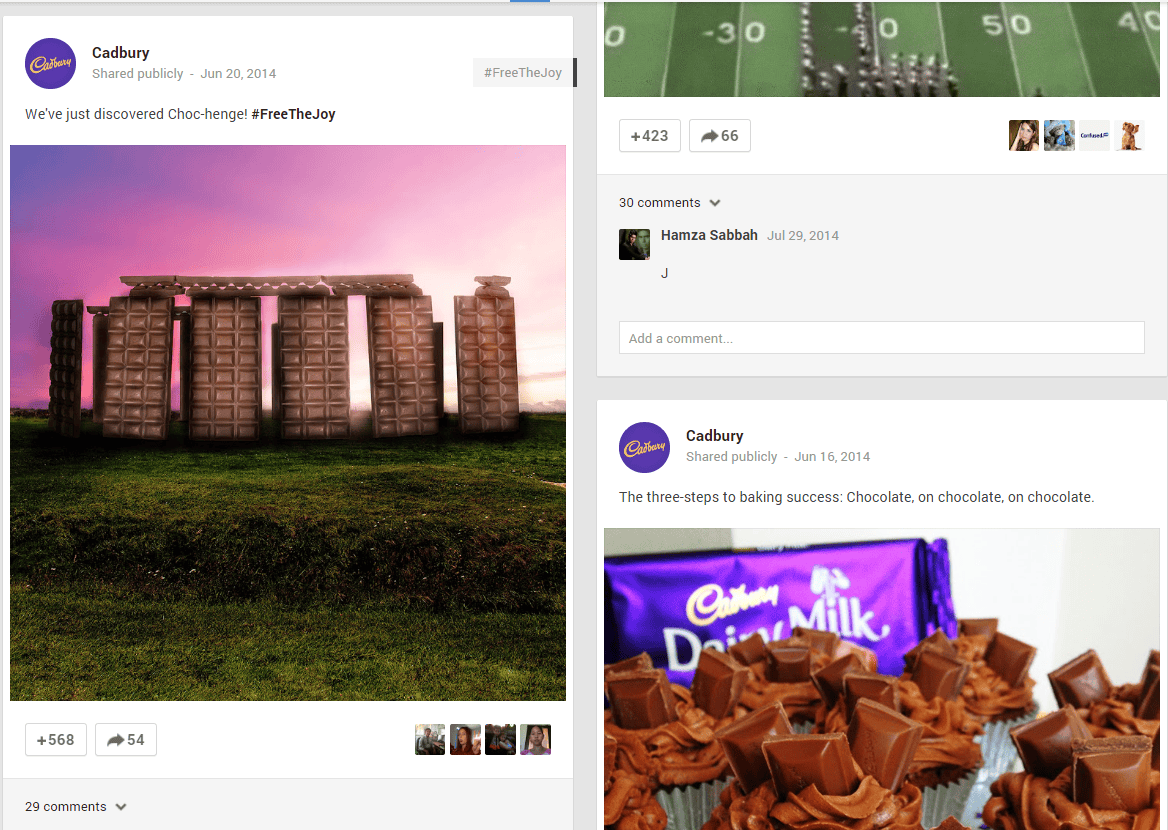This screenshot has height=830, width=1168.
Task: View the Choc-henge chocolate image
Action: 288,422
